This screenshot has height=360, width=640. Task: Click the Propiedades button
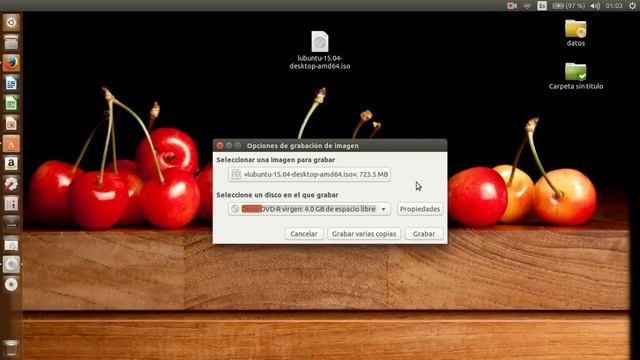[x=420, y=209]
